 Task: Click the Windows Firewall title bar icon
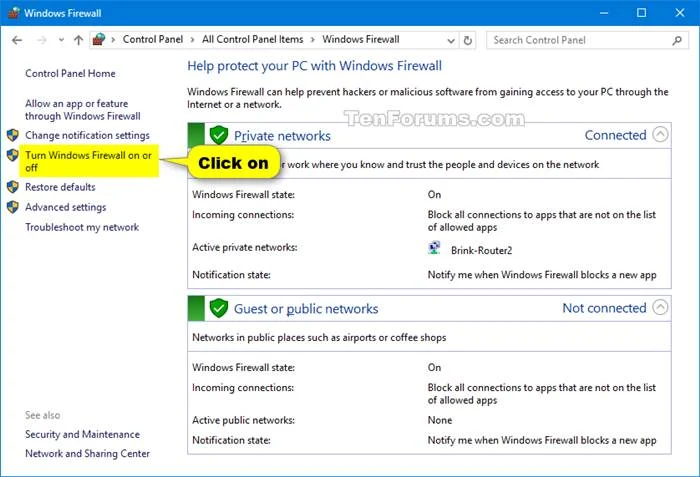pyautogui.click(x=13, y=13)
